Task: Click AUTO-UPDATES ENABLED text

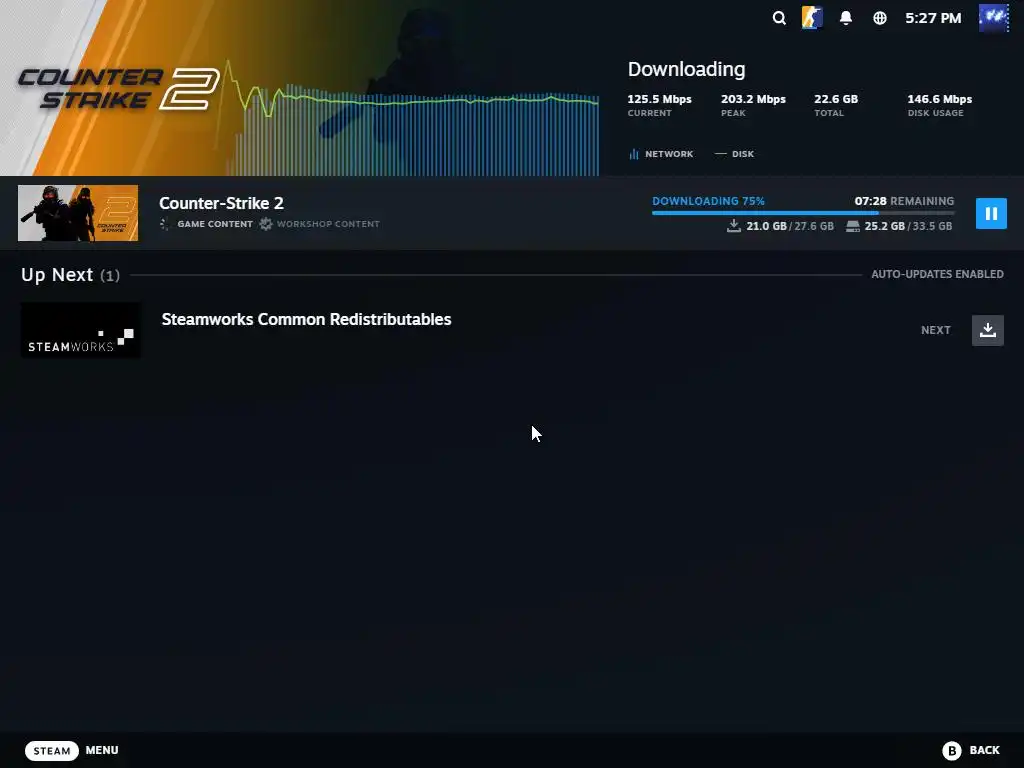Action: (937, 274)
